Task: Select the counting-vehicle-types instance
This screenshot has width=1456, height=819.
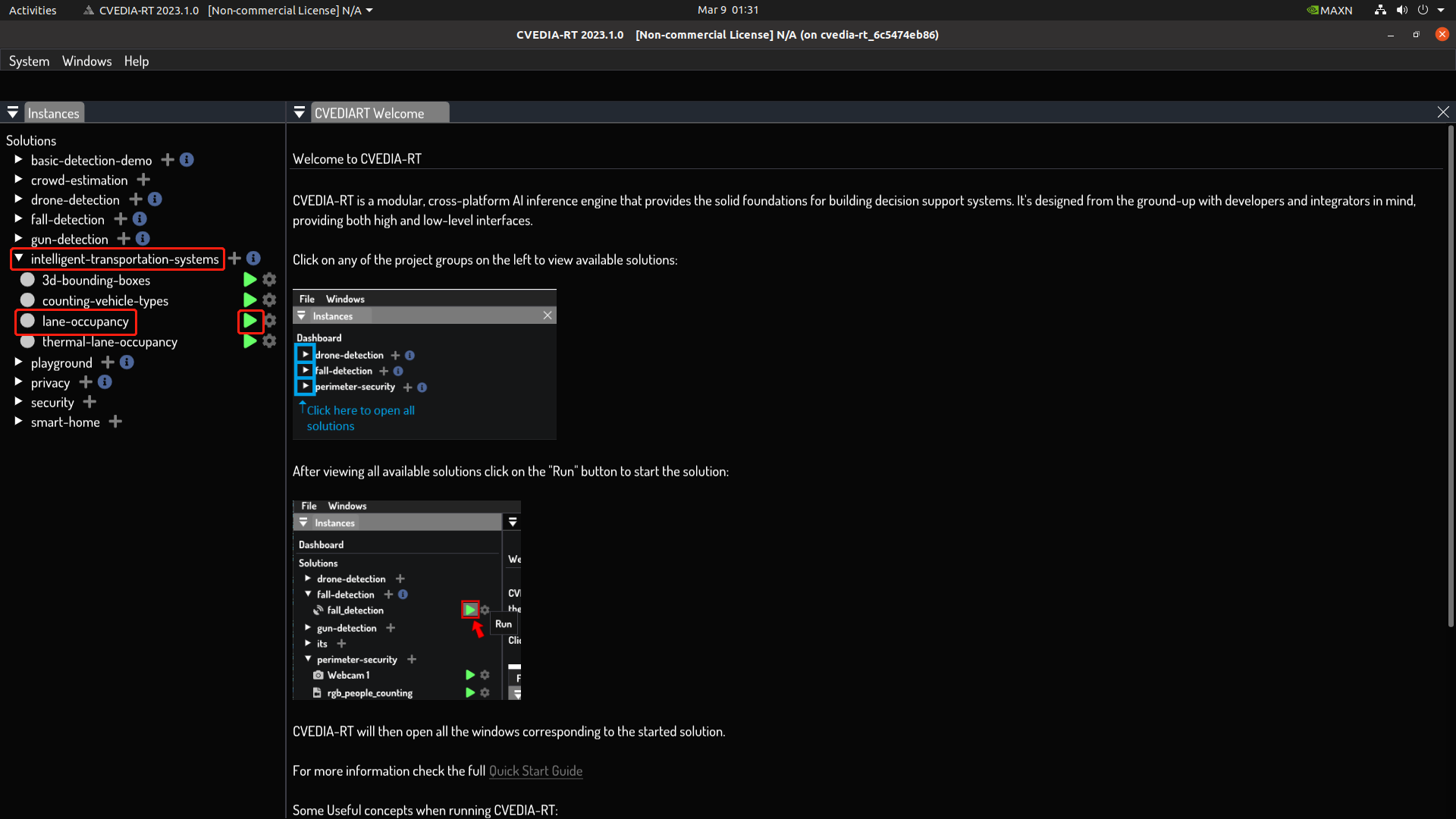Action: click(x=105, y=301)
